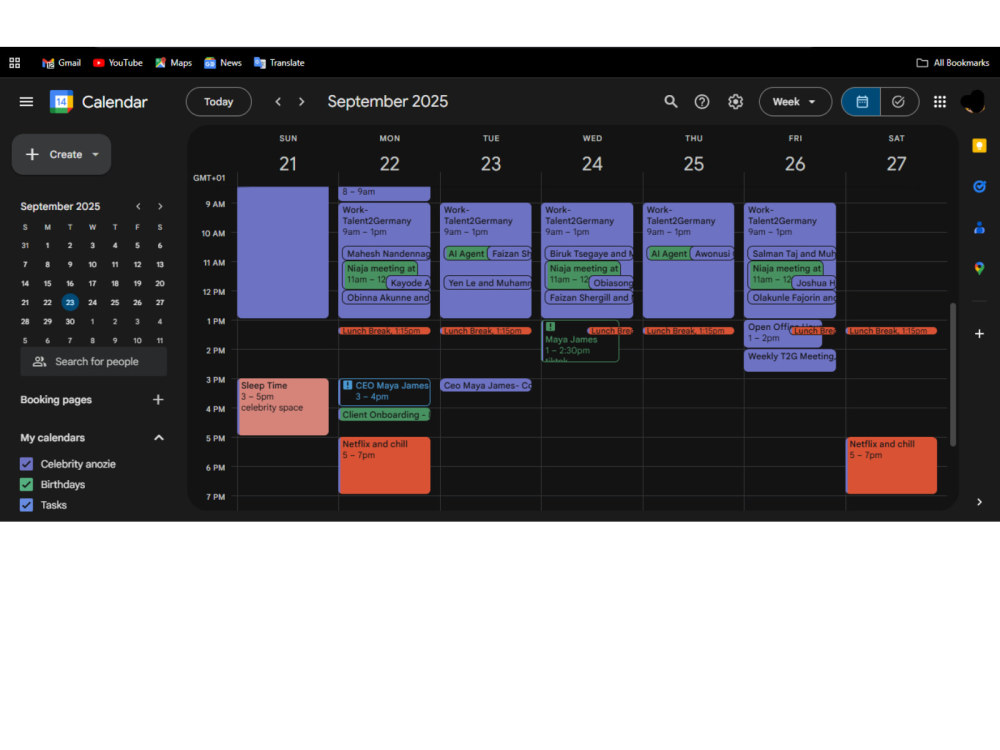The width and height of the screenshot is (1000, 750).
Task: Open All Bookmarks folder
Action: tap(953, 62)
